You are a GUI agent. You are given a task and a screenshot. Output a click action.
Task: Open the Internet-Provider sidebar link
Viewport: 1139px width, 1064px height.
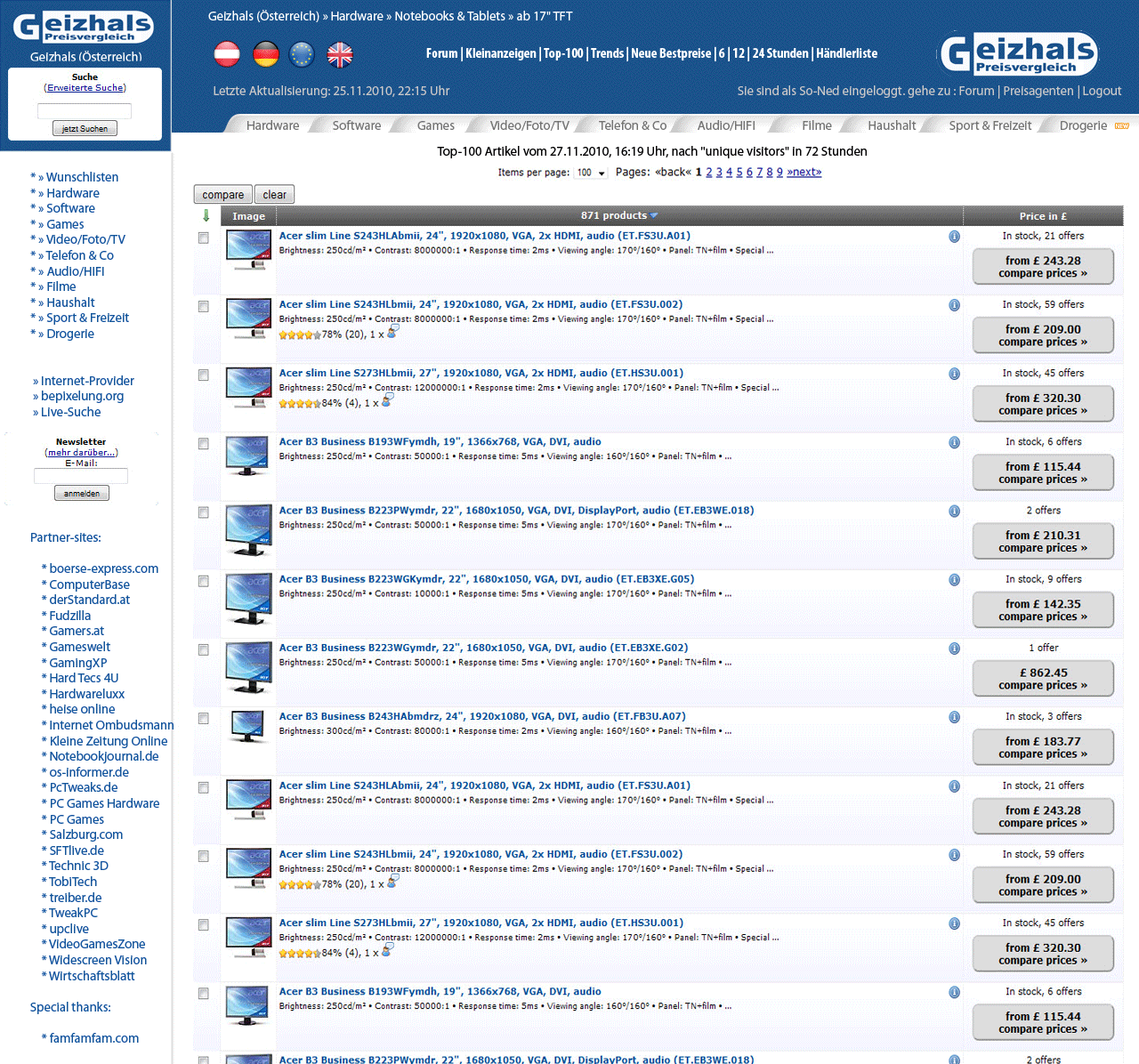[87, 381]
